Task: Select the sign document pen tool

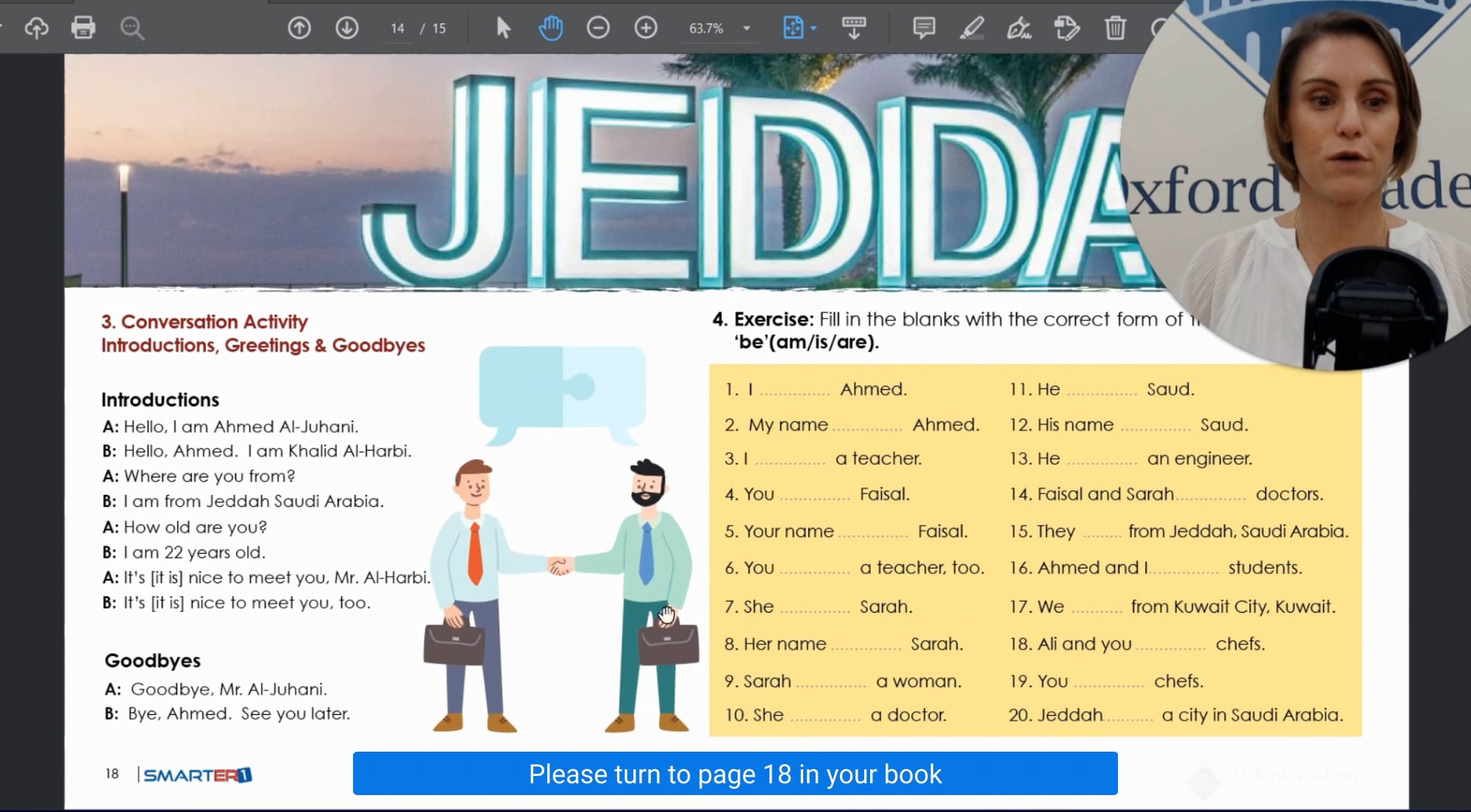Action: point(1019,28)
